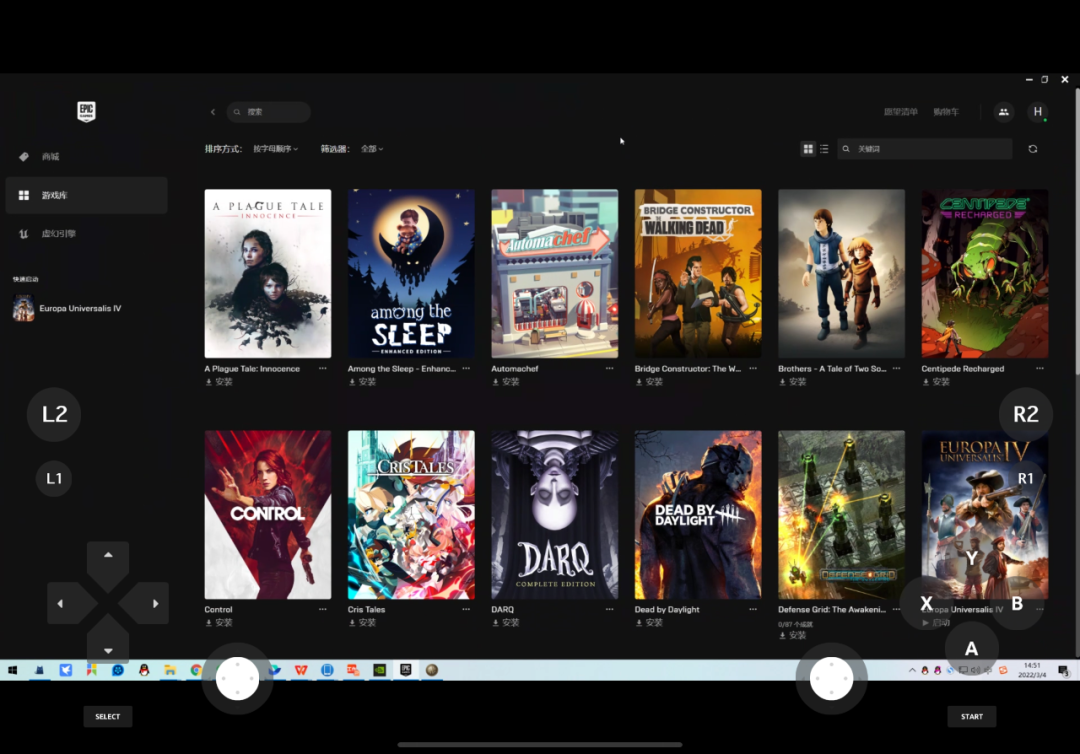Click the Epic Games logo in sidebar
Screen dimensions: 1080x754
pyautogui.click(x=86, y=111)
